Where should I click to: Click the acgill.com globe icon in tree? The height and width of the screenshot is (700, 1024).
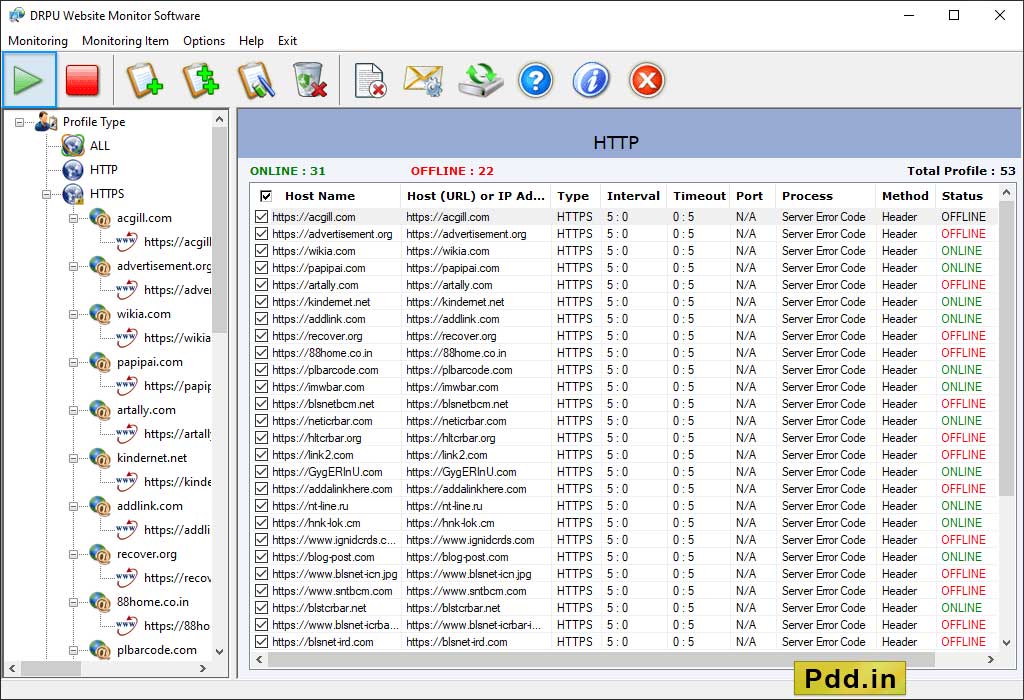pyautogui.click(x=100, y=218)
